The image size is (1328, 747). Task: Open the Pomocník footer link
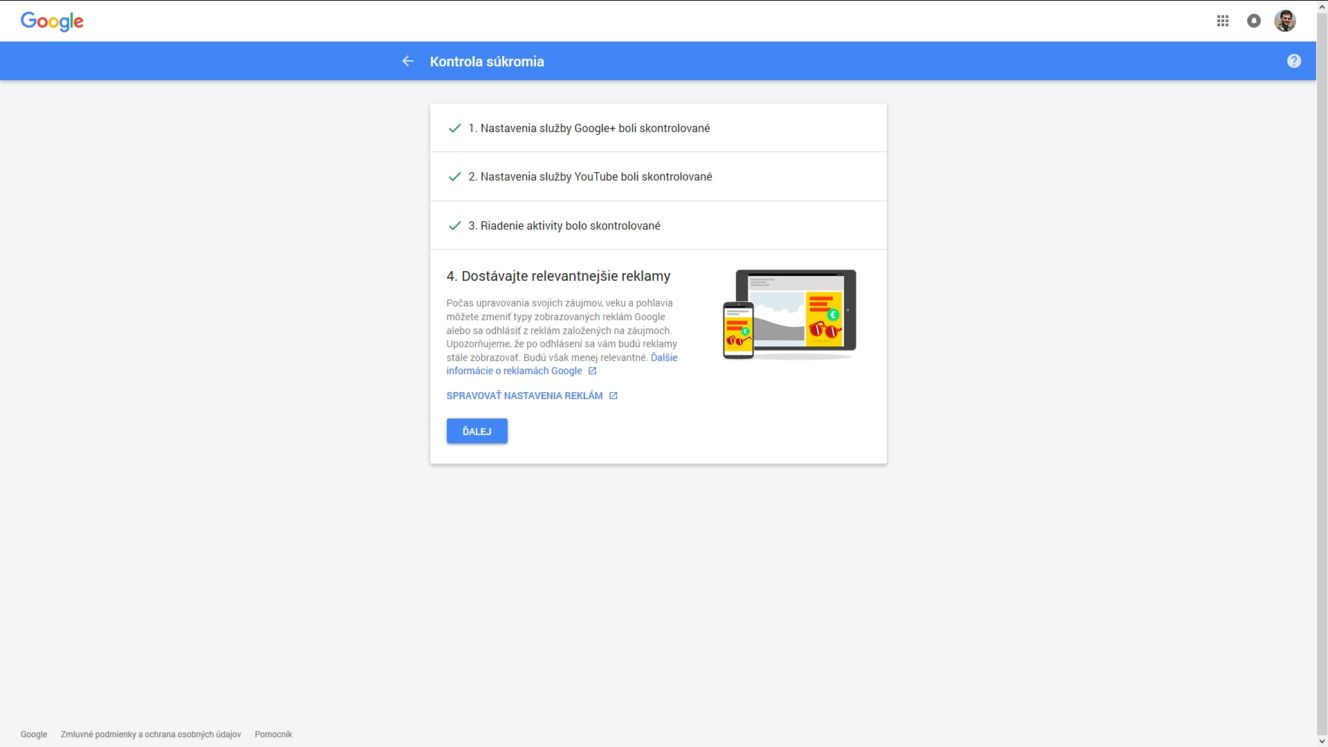[x=274, y=734]
